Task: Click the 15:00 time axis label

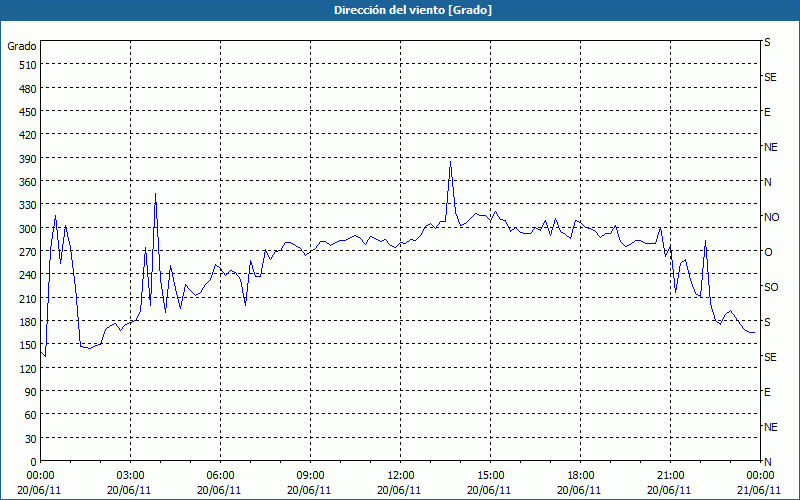Action: point(490,476)
